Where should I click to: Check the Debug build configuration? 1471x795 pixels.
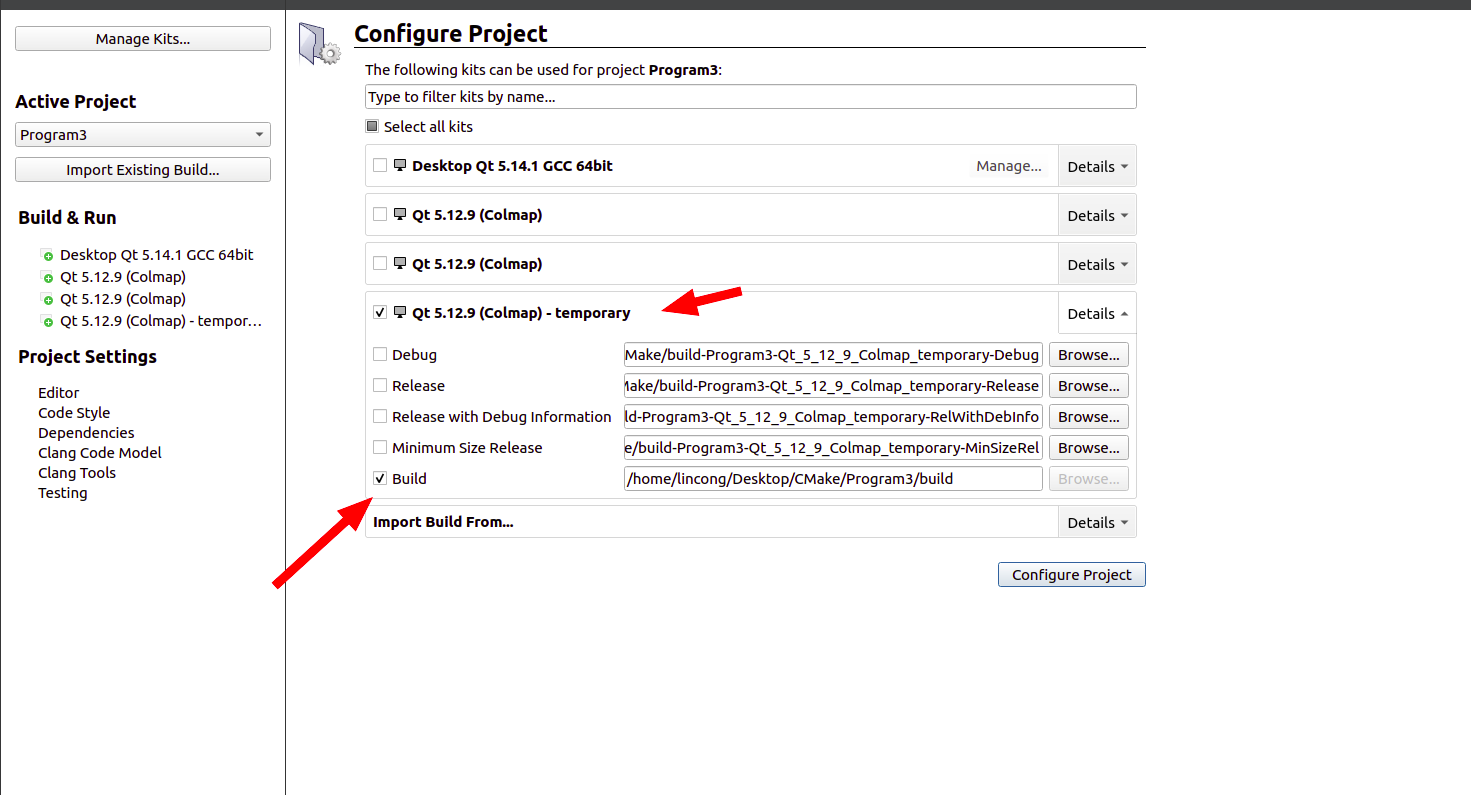click(x=380, y=354)
